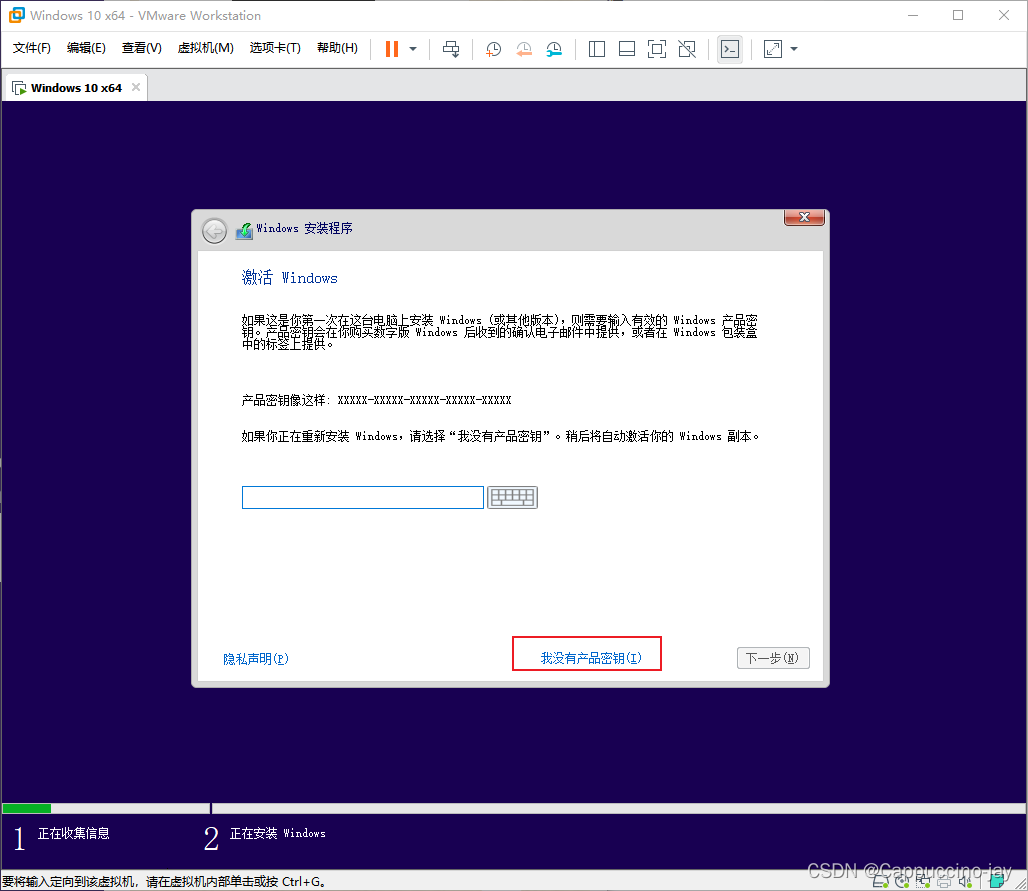1028x891 pixels.
Task: Minimize the VMware Workstation window
Action: pos(913,15)
